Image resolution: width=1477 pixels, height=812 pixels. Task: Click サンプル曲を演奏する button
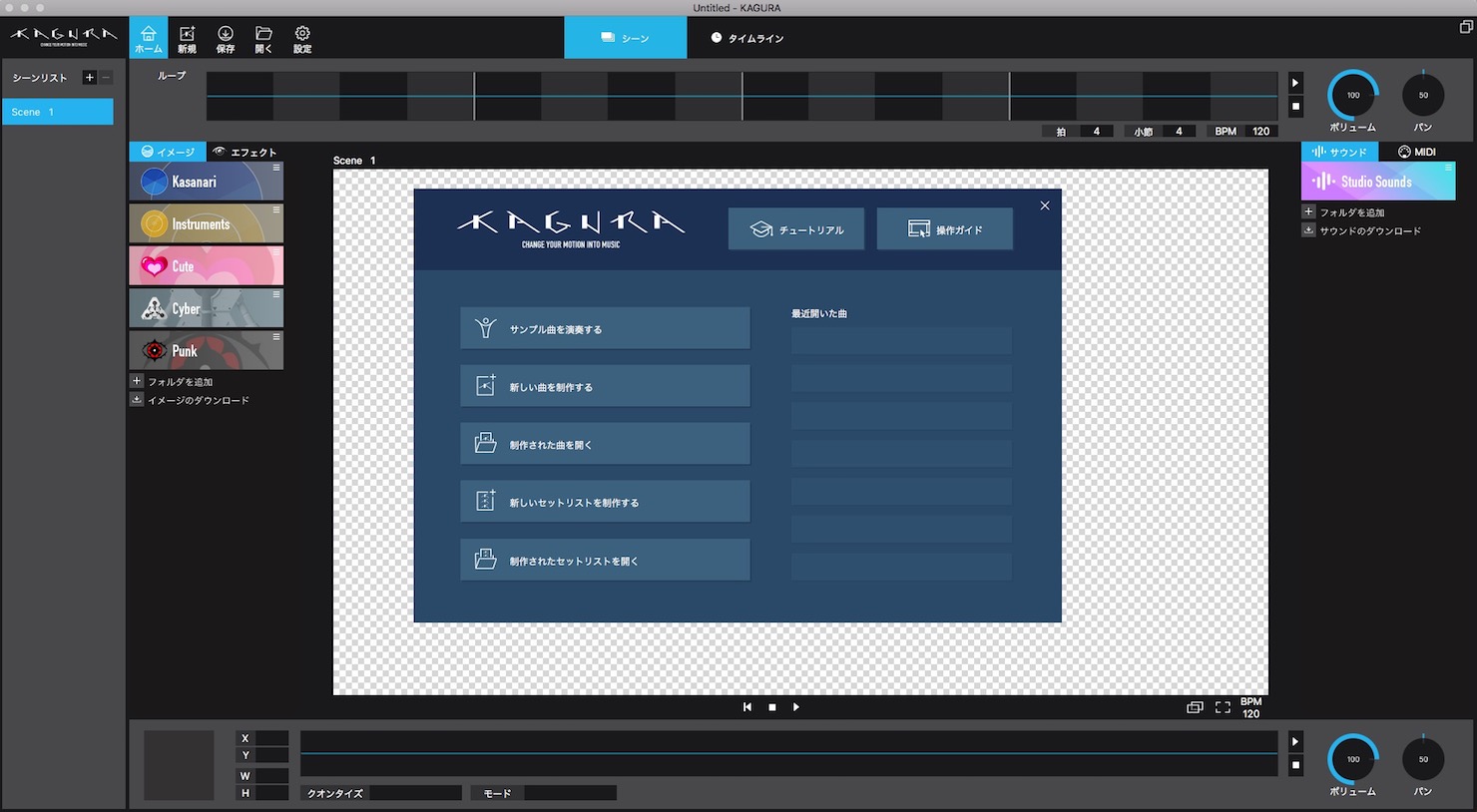tap(605, 328)
